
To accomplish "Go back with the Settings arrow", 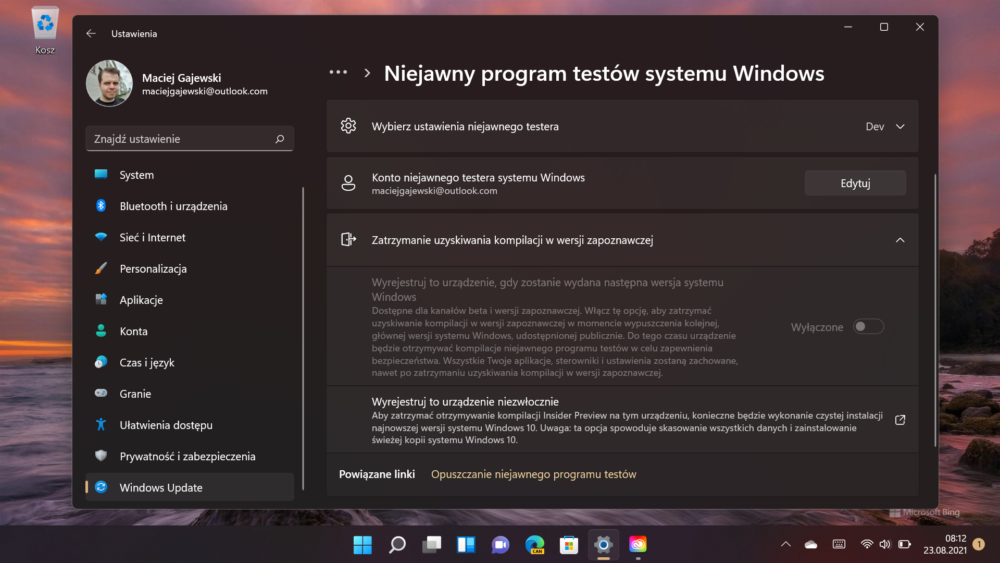I will 91,33.
